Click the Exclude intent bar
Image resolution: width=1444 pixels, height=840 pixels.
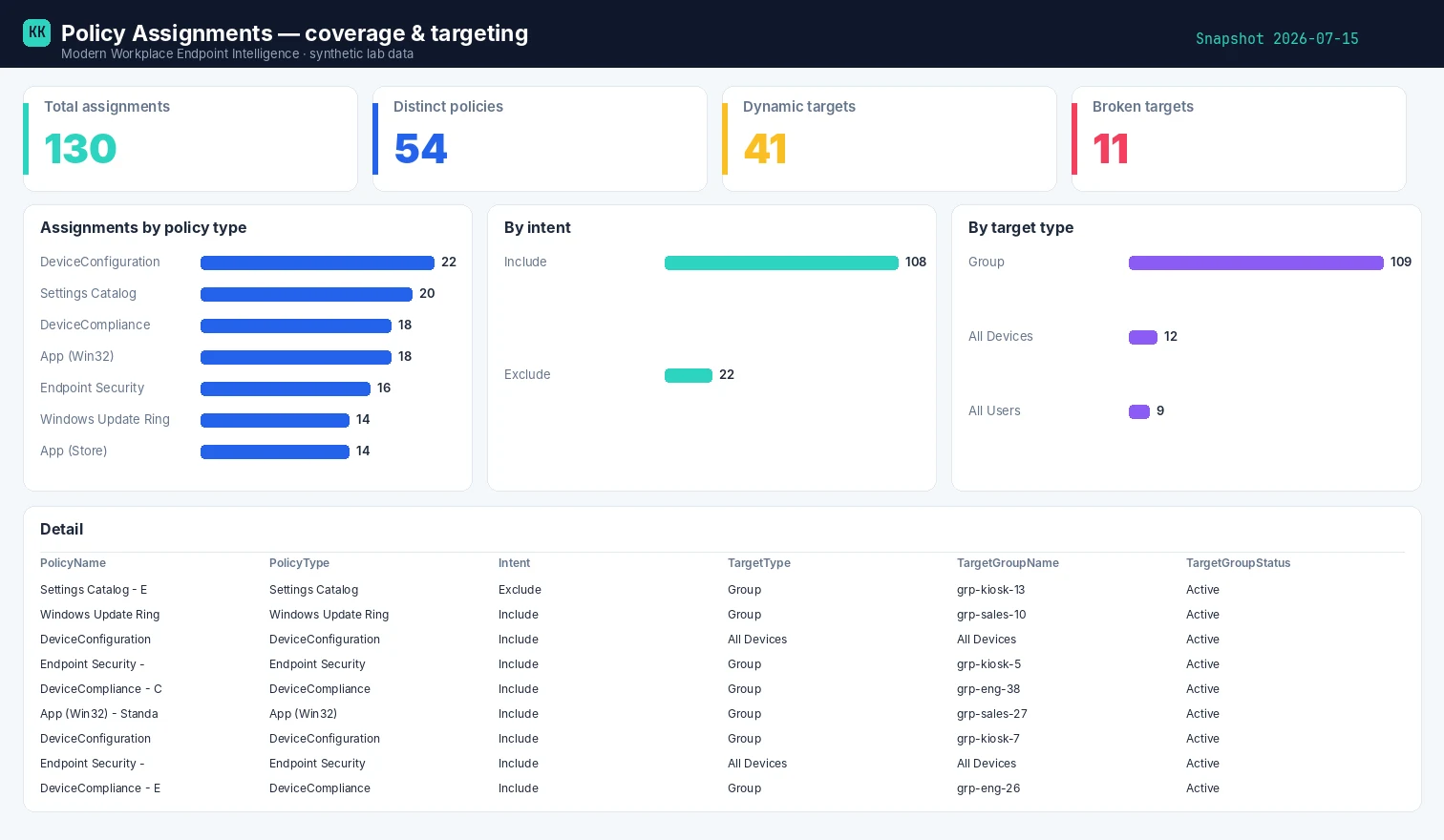689,375
